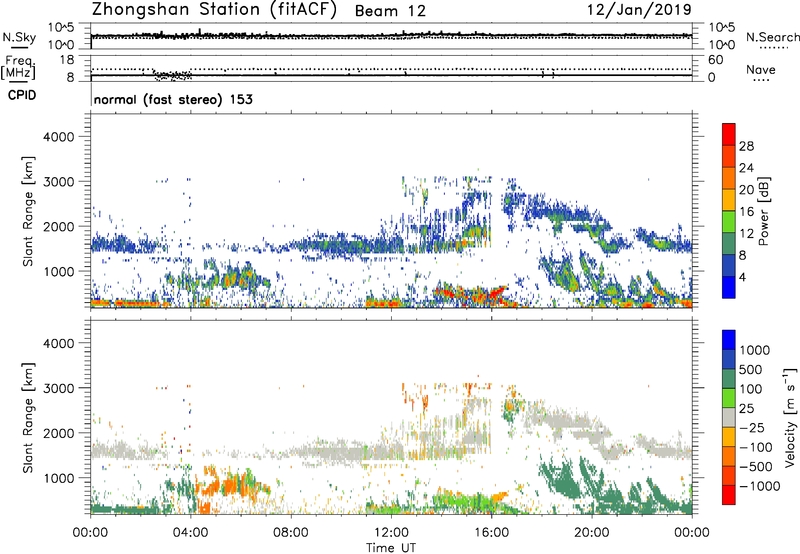Click the "08:00" time axis label
Screen dimensions: 800x554
pyautogui.click(x=291, y=533)
